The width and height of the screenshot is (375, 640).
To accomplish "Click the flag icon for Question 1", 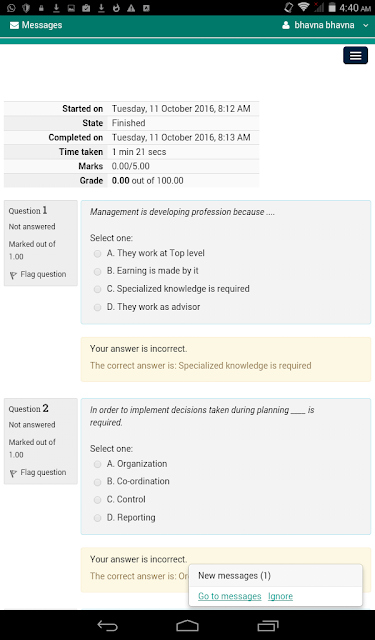I will (13, 276).
